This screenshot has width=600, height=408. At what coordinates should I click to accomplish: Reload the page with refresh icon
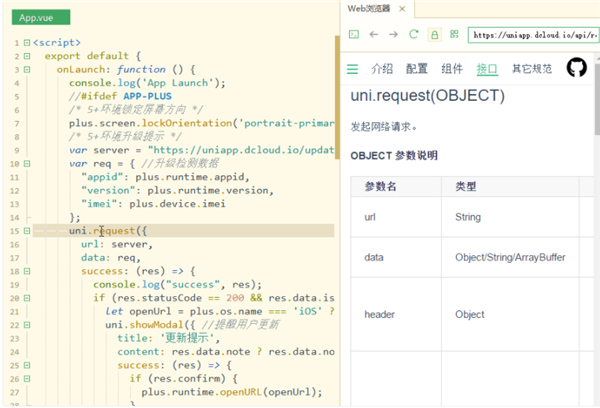coord(414,34)
